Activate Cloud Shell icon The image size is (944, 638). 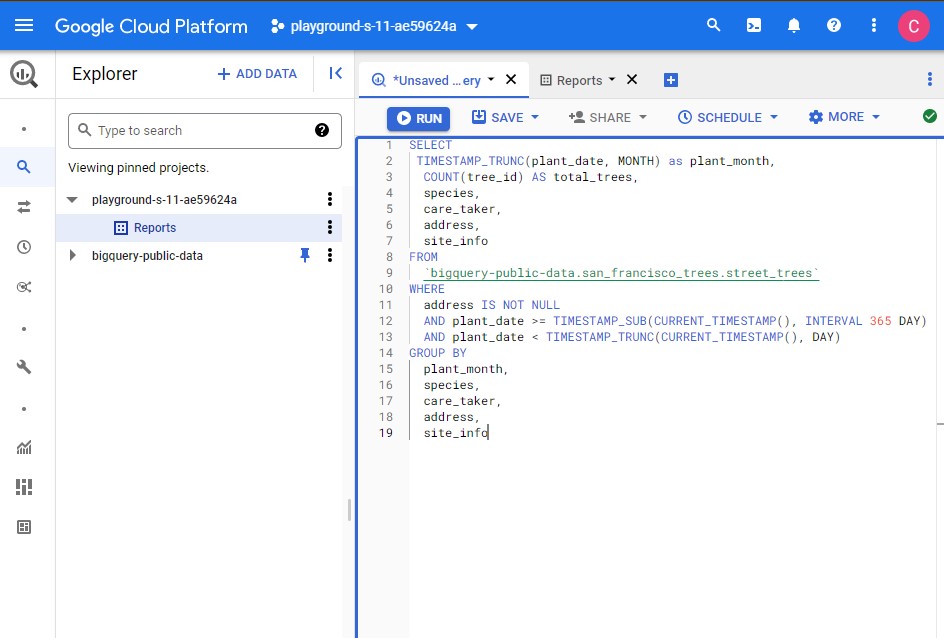(x=754, y=25)
